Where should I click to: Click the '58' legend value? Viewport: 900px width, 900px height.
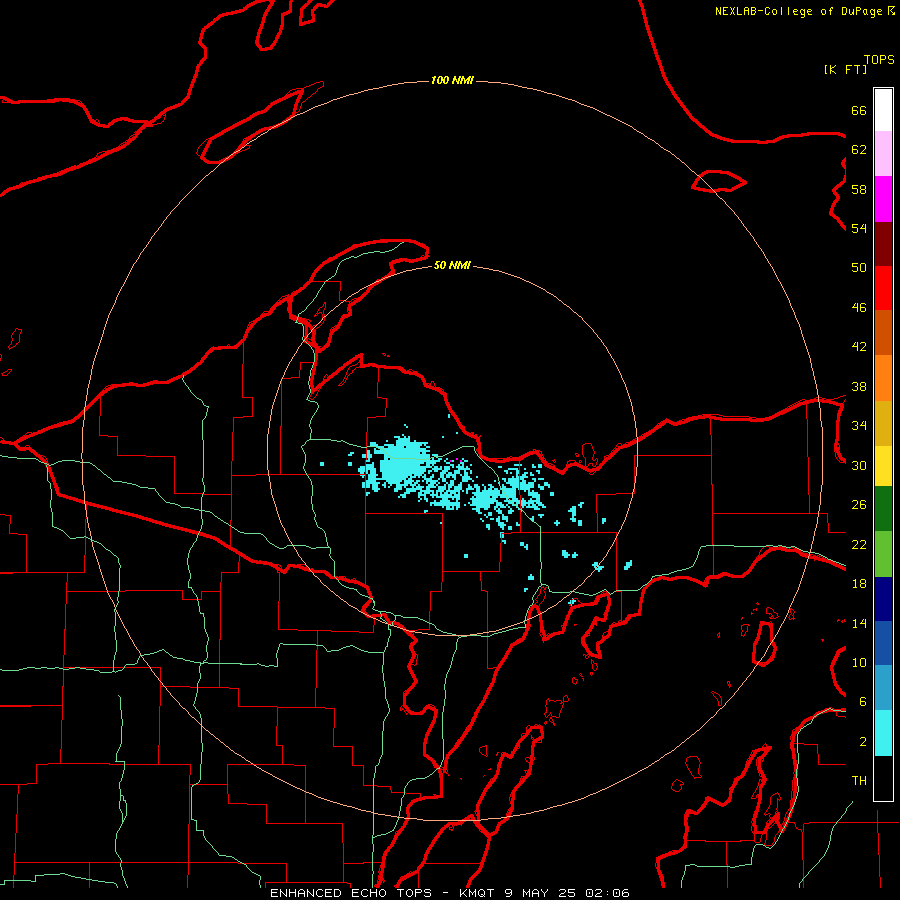click(859, 189)
